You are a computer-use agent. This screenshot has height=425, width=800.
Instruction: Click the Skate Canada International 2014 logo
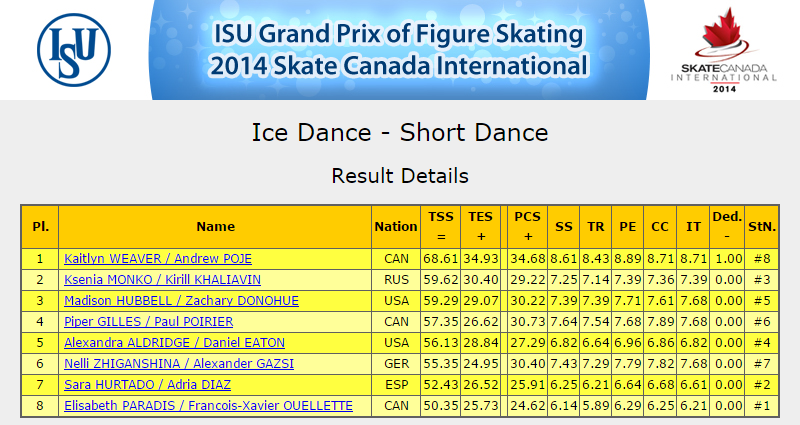click(723, 50)
